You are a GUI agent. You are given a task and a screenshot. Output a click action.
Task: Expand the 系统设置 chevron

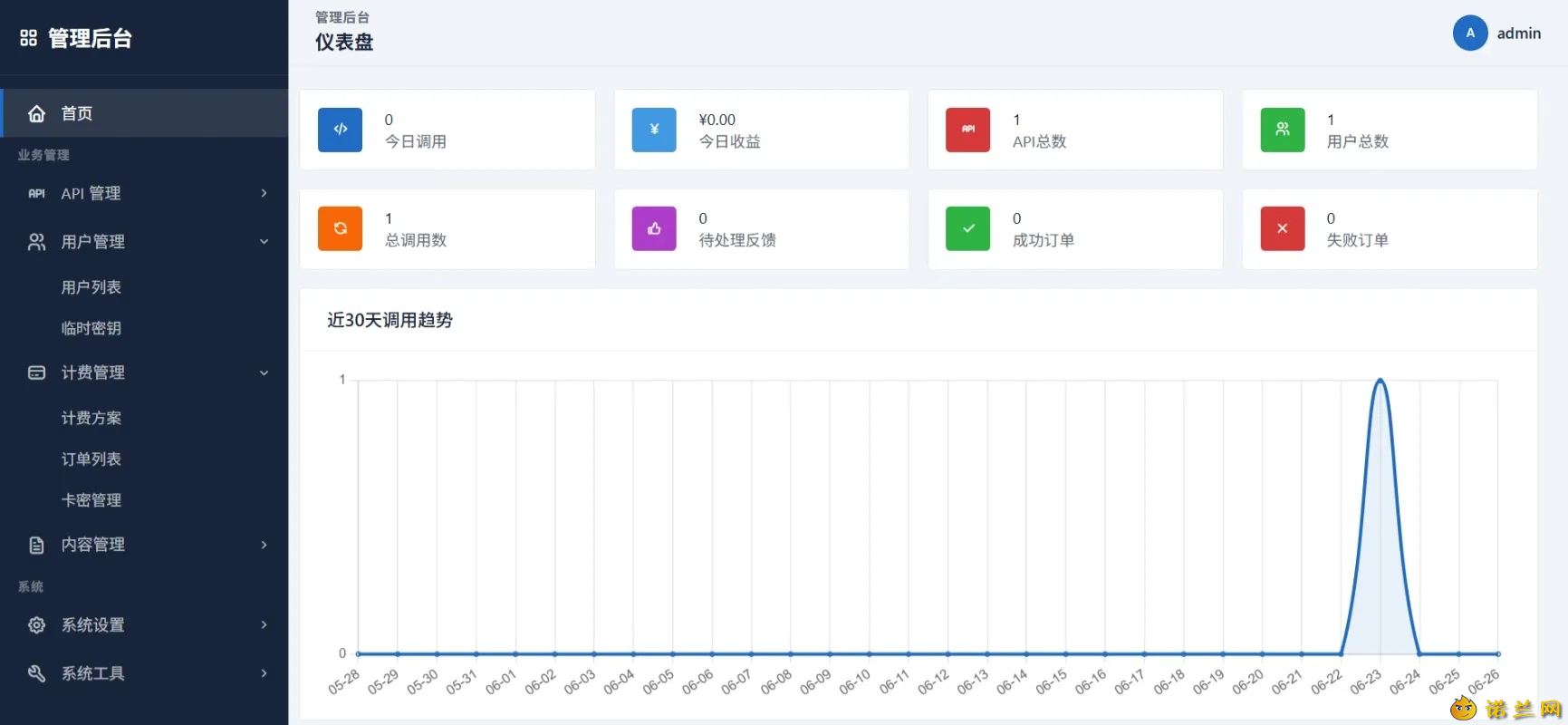[x=264, y=625]
